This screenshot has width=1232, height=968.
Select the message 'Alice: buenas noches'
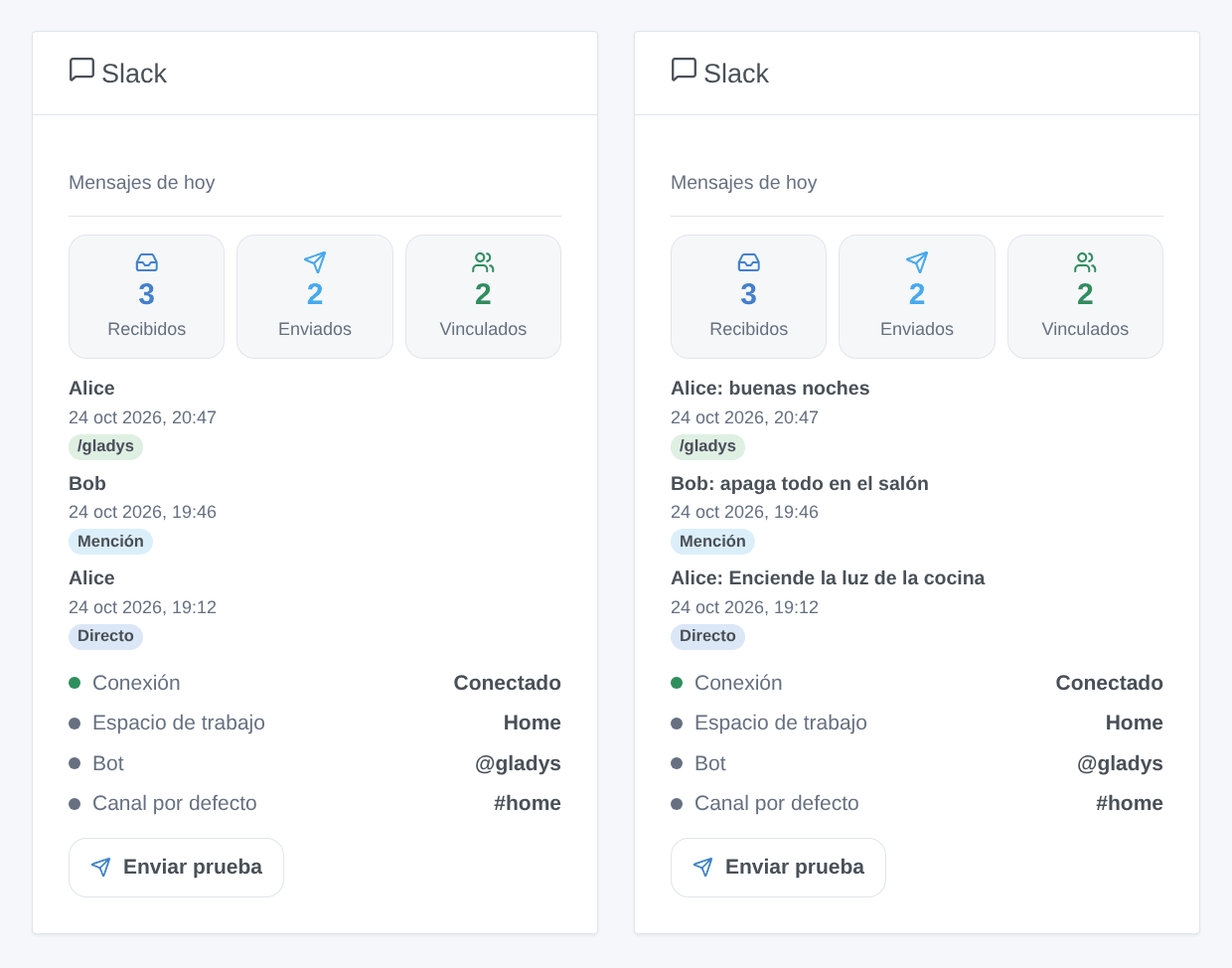(770, 389)
